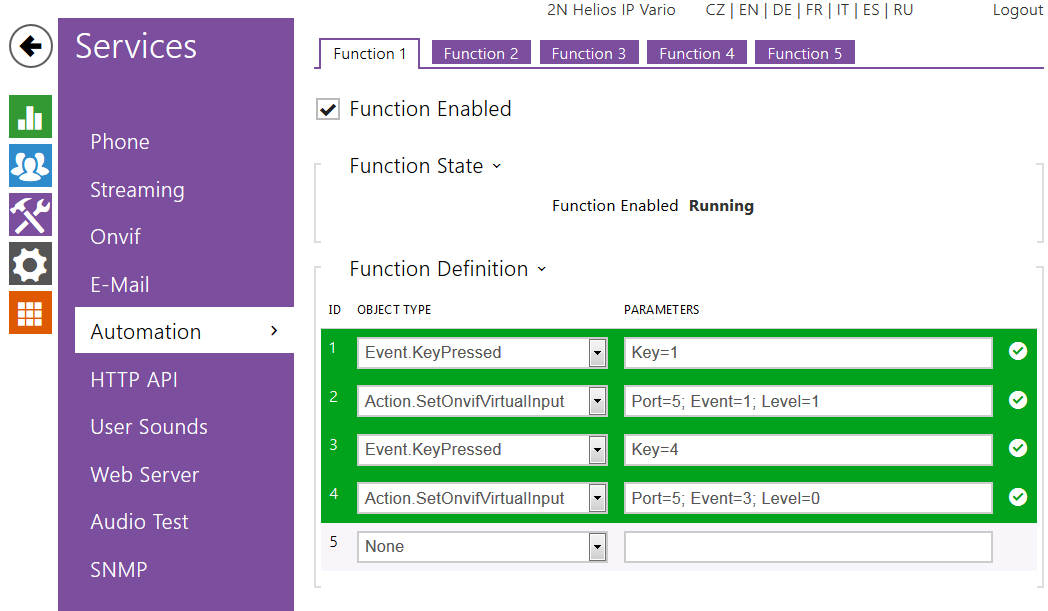This screenshot has height=611, width=1048.
Task: Click the orange grid Services icon
Action: click(x=30, y=313)
